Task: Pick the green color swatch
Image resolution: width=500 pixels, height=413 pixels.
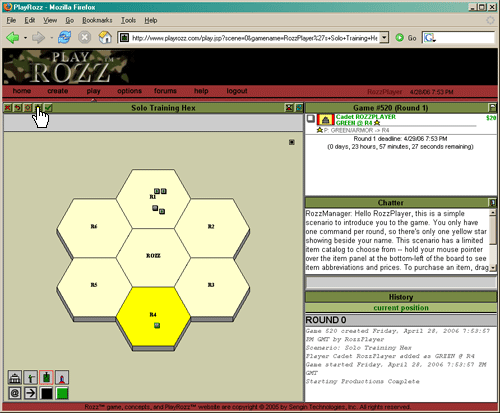Action: [62, 393]
